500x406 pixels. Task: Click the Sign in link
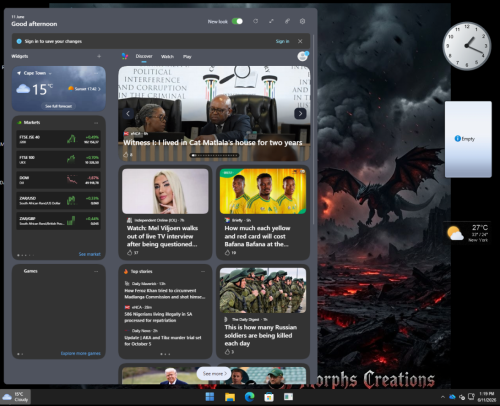click(282, 41)
